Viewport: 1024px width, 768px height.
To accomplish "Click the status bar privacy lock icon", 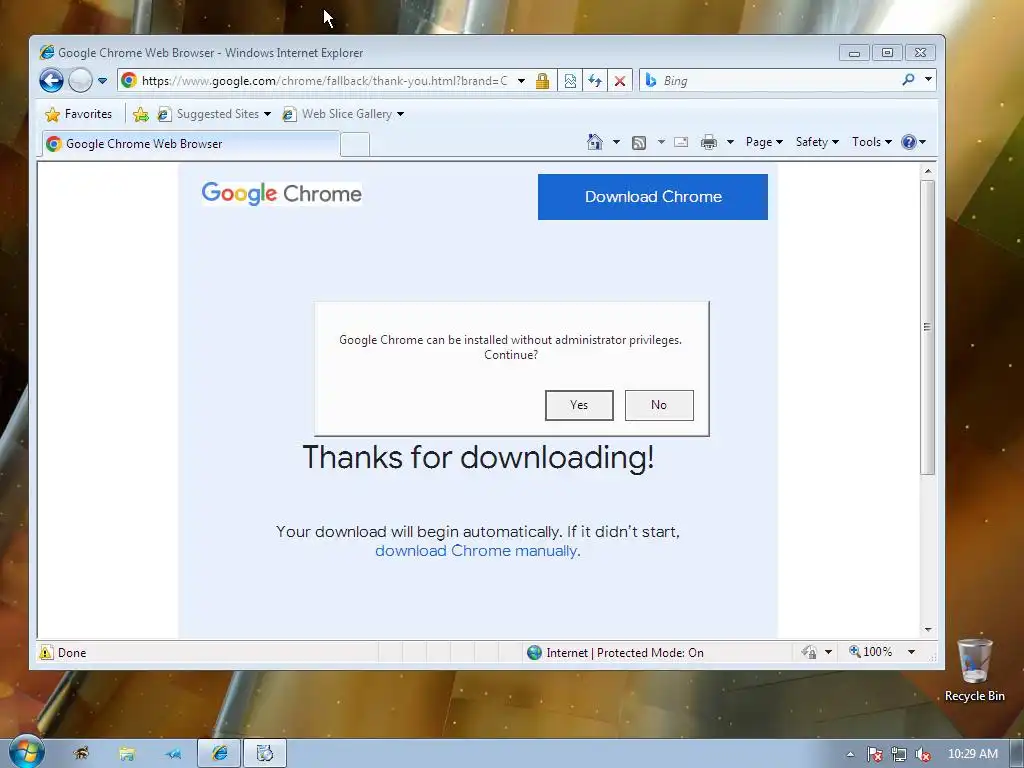I will pos(809,652).
